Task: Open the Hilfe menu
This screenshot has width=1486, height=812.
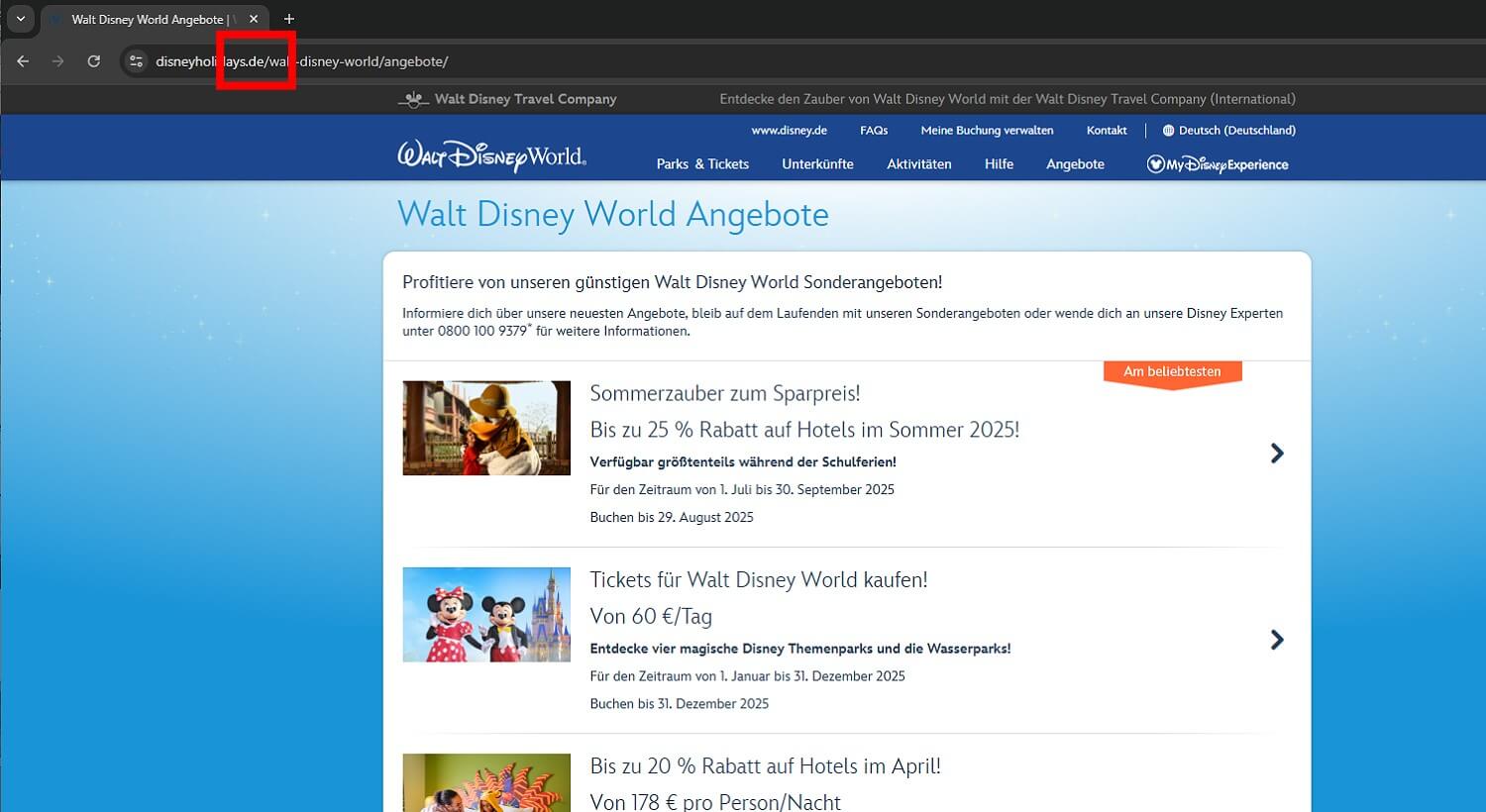Action: (999, 164)
